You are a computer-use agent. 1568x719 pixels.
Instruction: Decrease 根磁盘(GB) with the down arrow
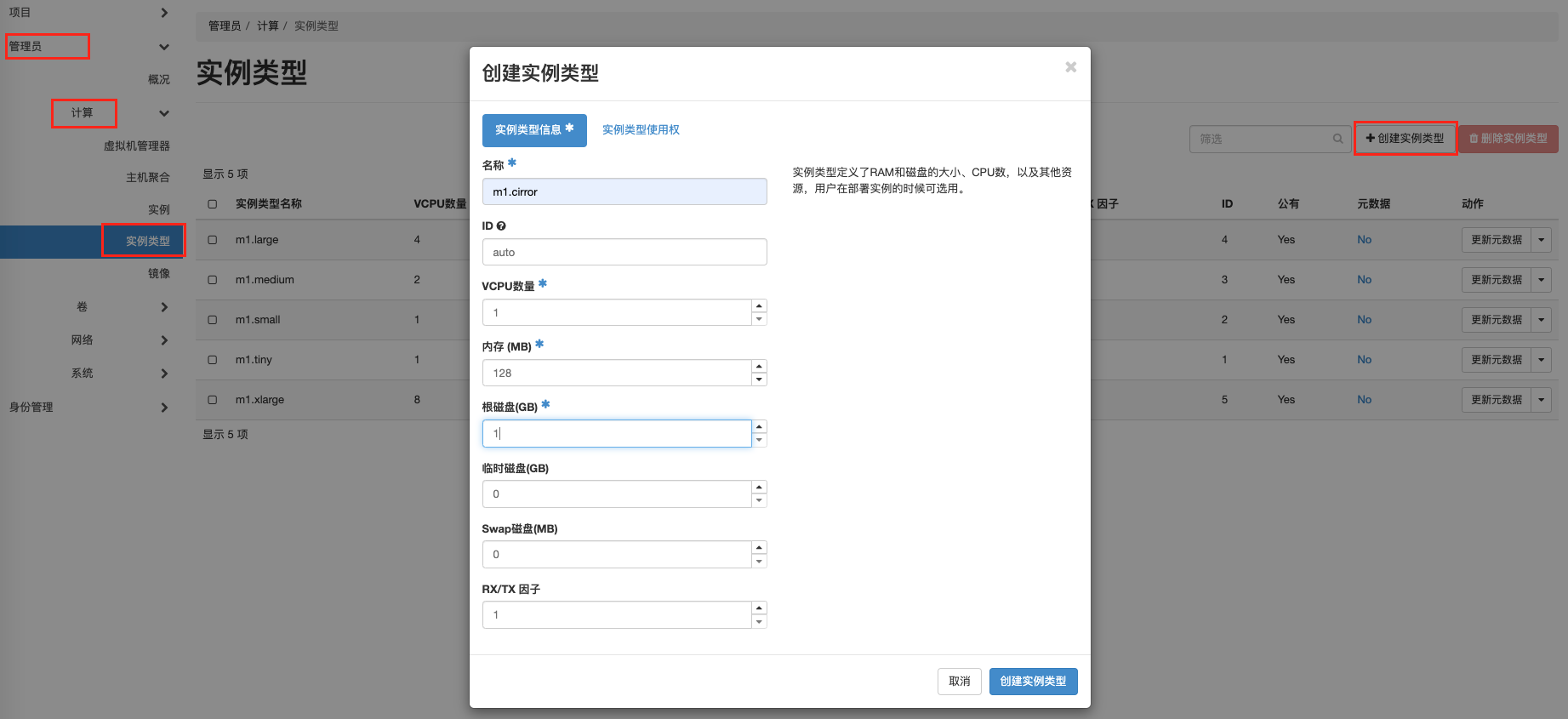pyautogui.click(x=759, y=440)
